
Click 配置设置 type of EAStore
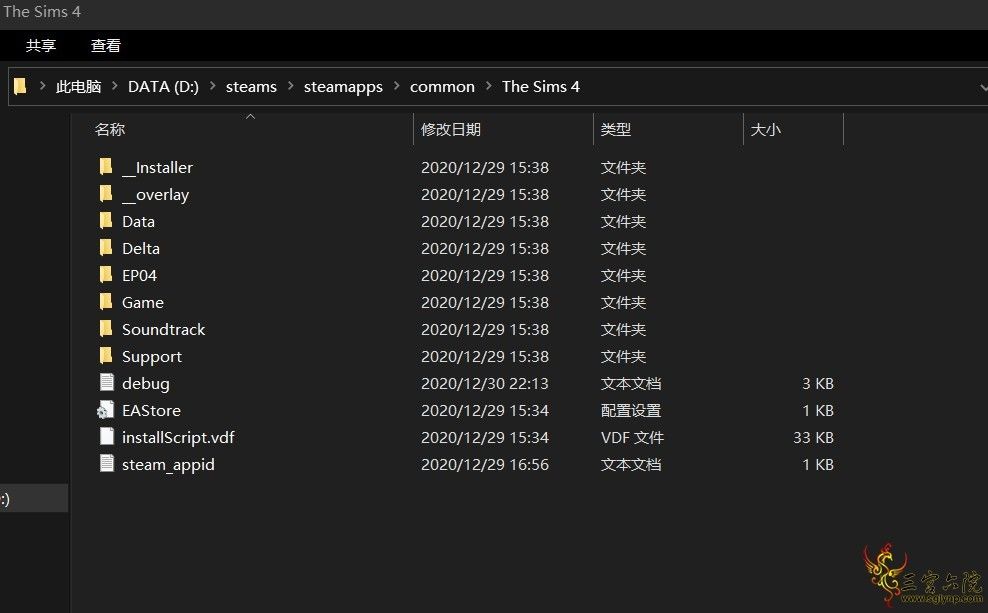tap(631, 410)
